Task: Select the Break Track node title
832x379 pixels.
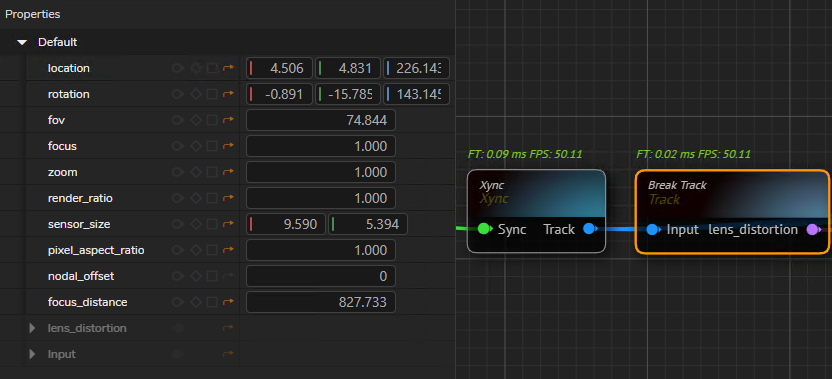Action: 677,185
